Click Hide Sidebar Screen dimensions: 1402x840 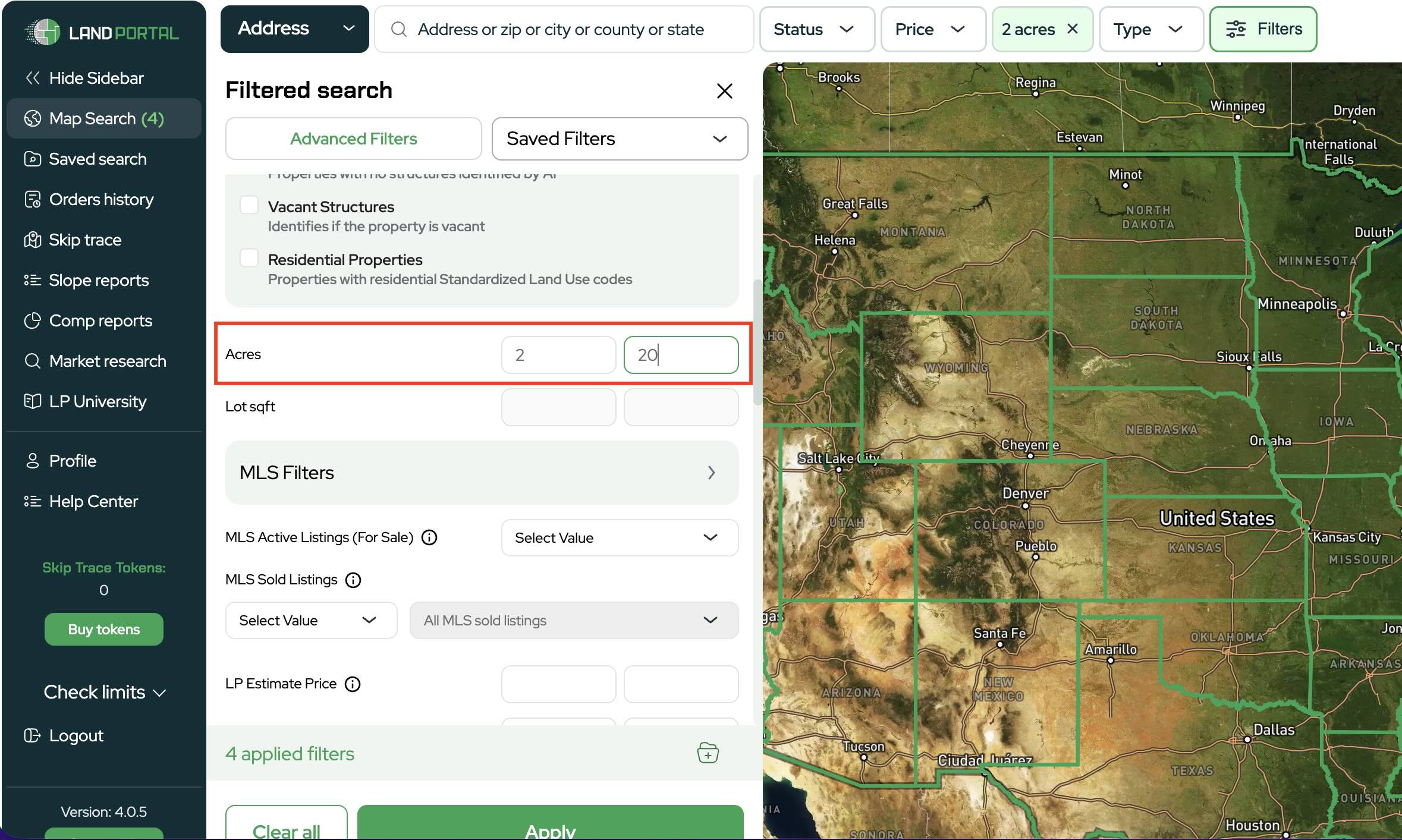[84, 78]
